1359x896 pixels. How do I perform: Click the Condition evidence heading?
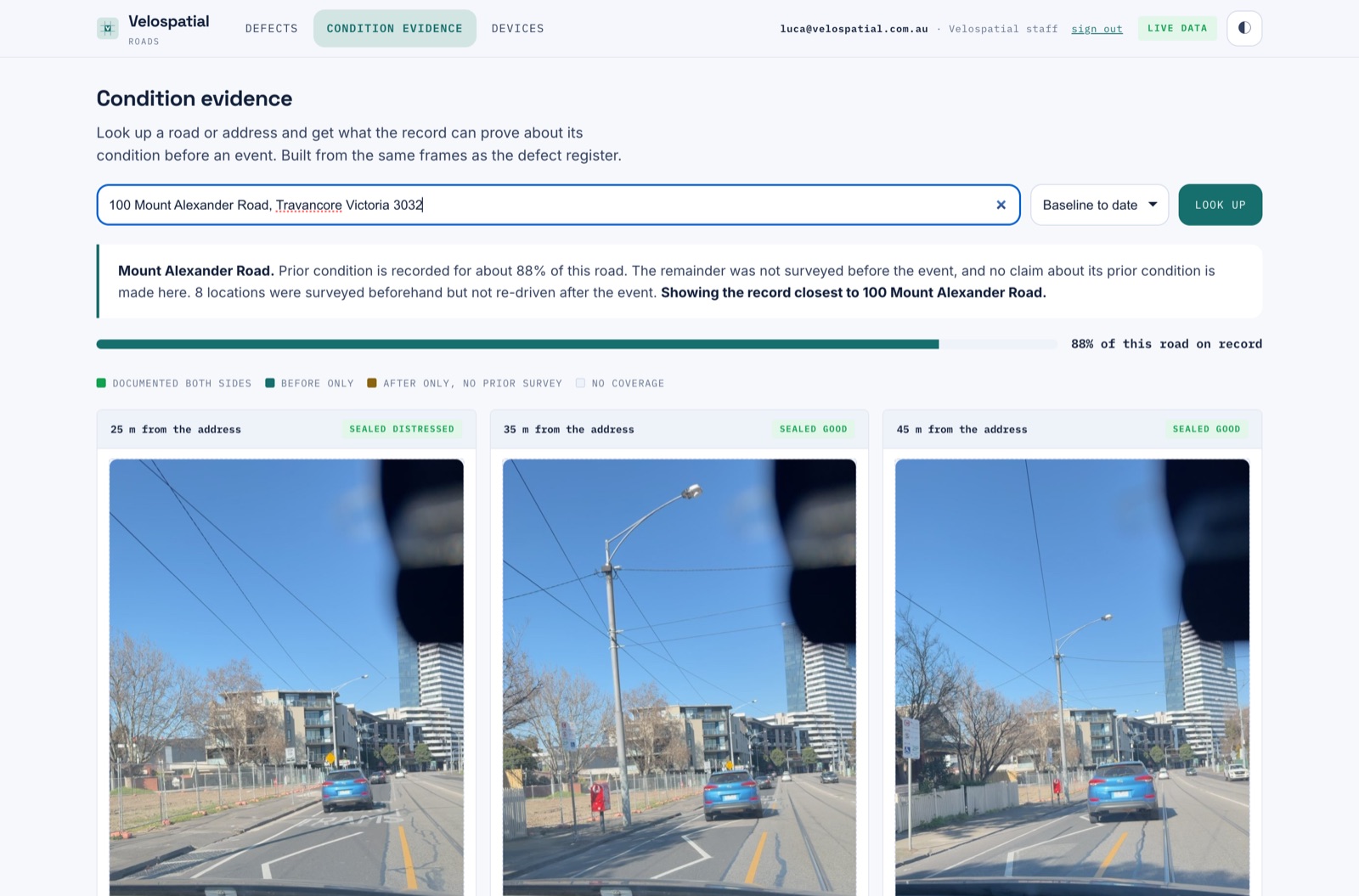click(195, 99)
